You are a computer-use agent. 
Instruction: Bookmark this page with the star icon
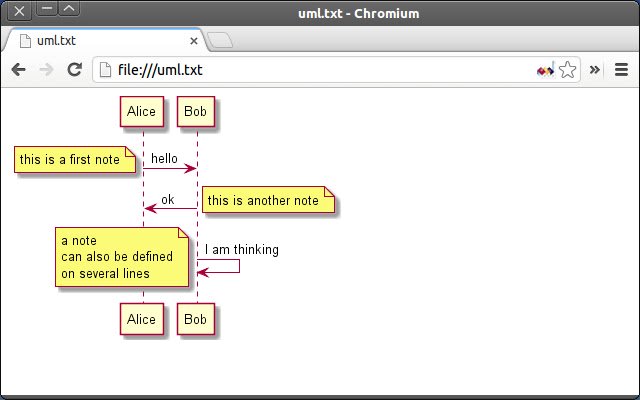pos(567,70)
